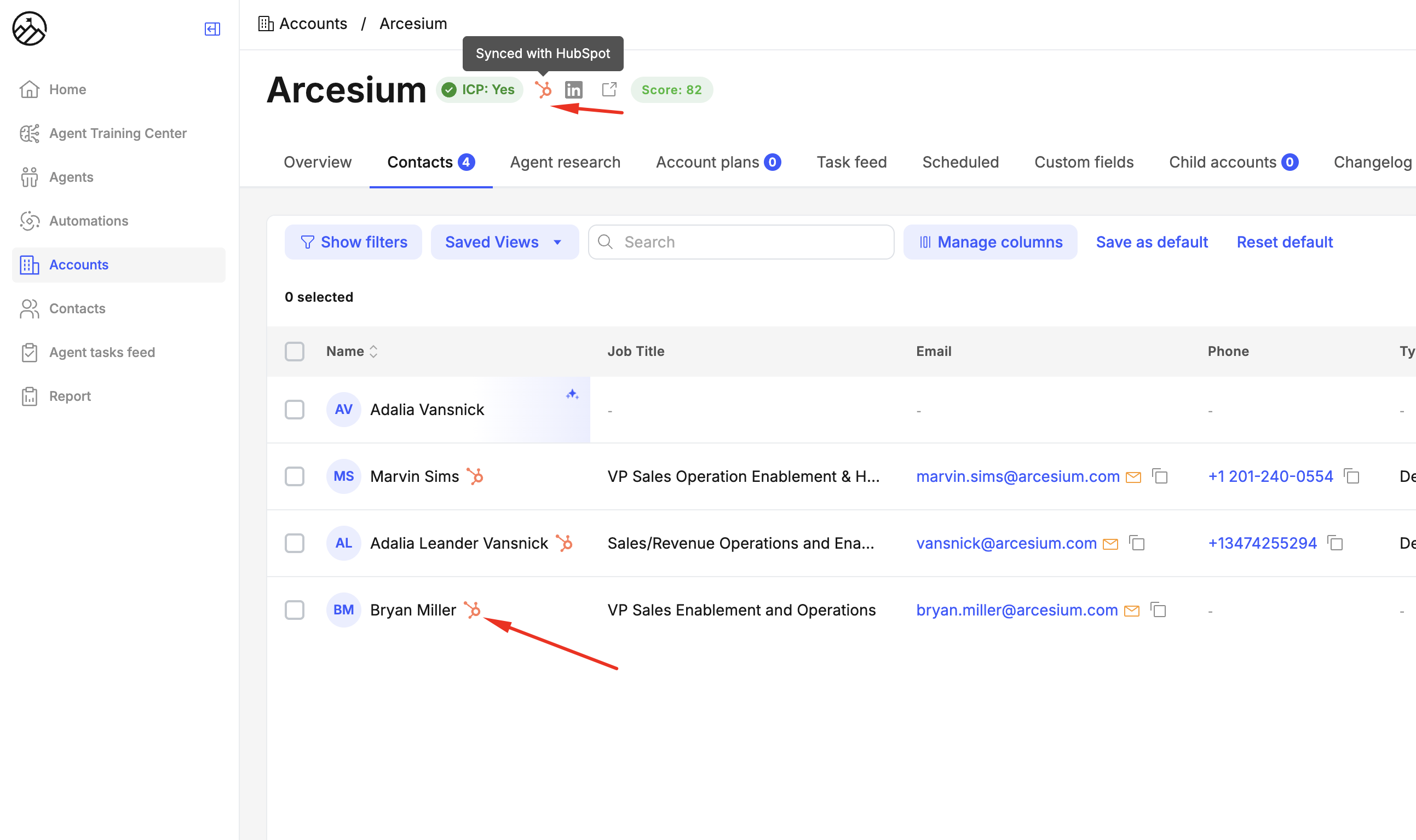This screenshot has width=1416, height=840.
Task: Switch to the Agent research tab
Action: 565,163
